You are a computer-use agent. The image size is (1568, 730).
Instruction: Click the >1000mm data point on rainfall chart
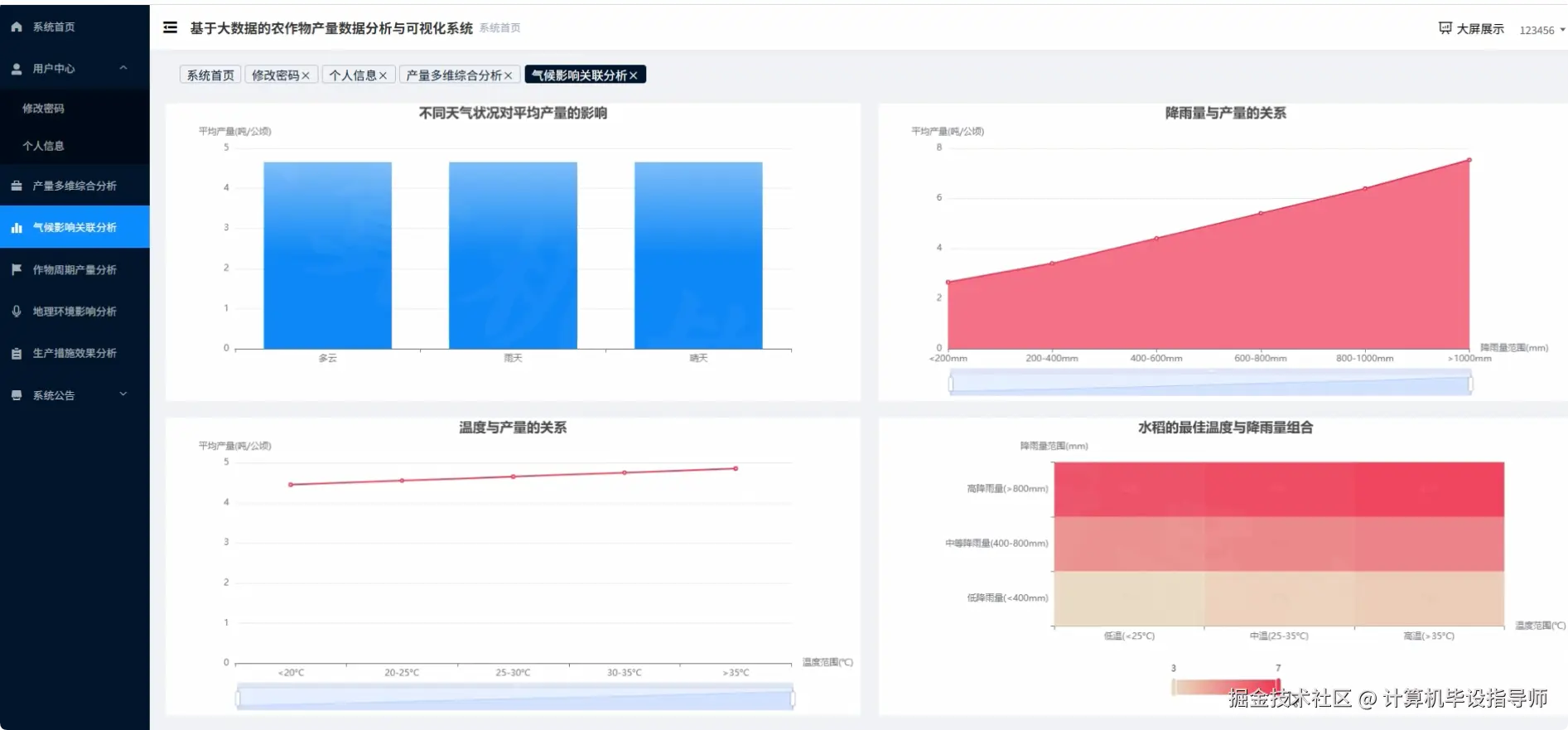1469,160
